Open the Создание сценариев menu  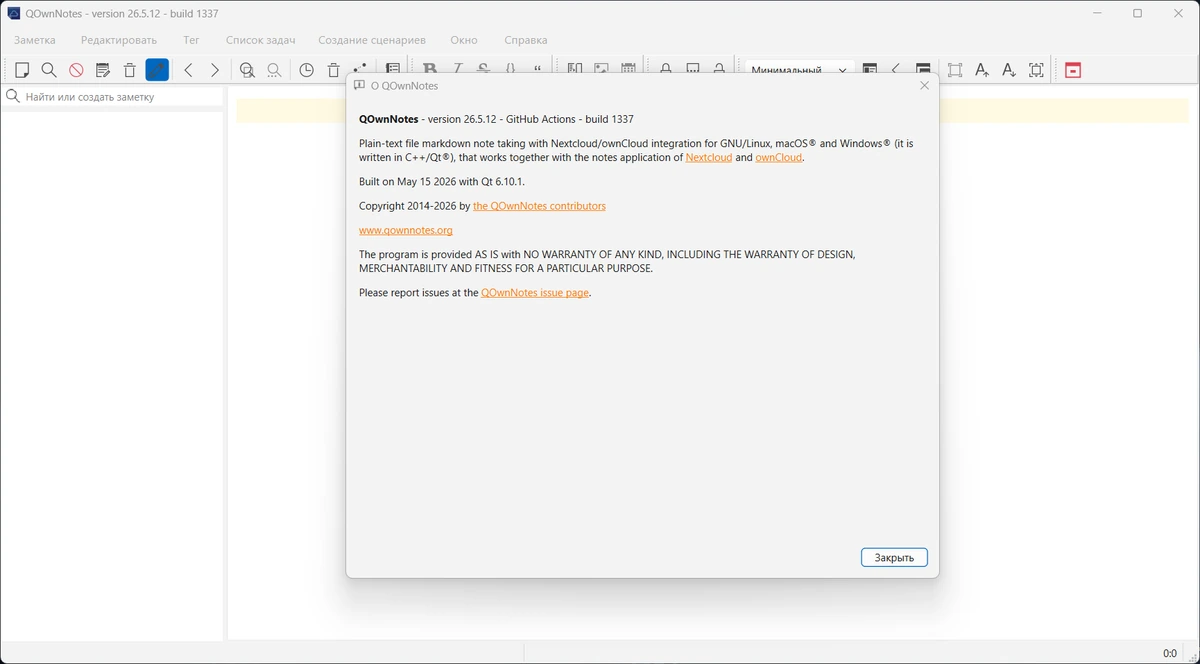coord(372,40)
